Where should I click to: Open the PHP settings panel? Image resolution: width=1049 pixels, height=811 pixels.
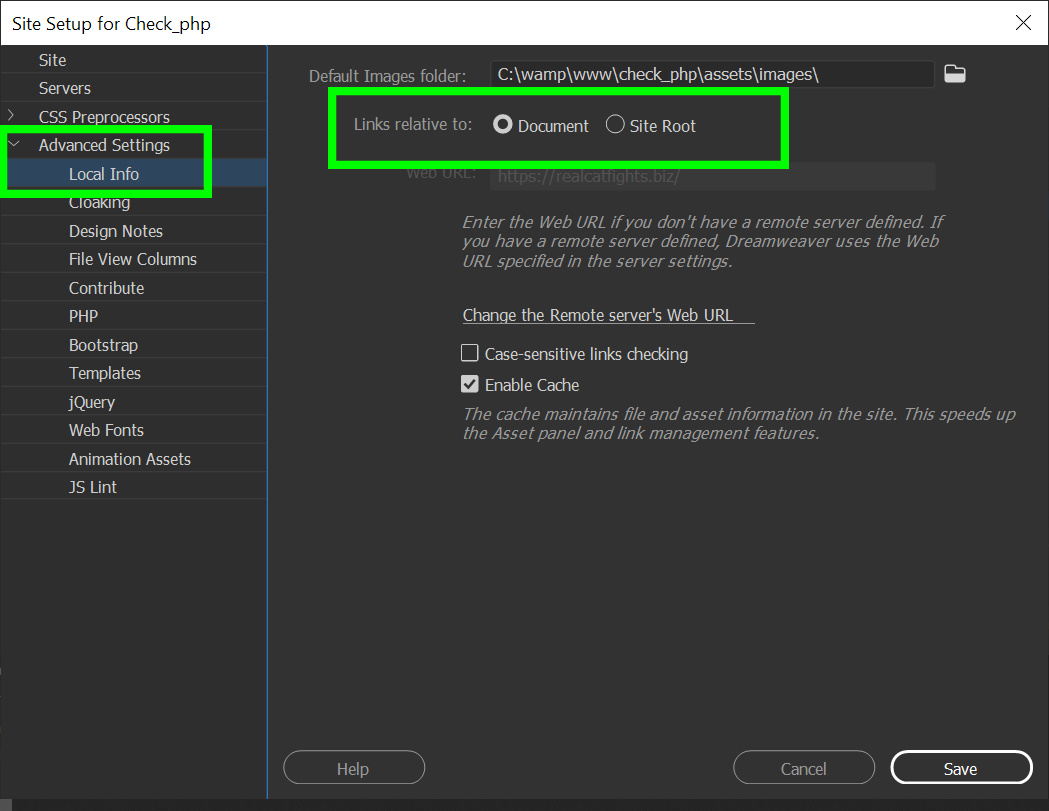pyautogui.click(x=84, y=315)
